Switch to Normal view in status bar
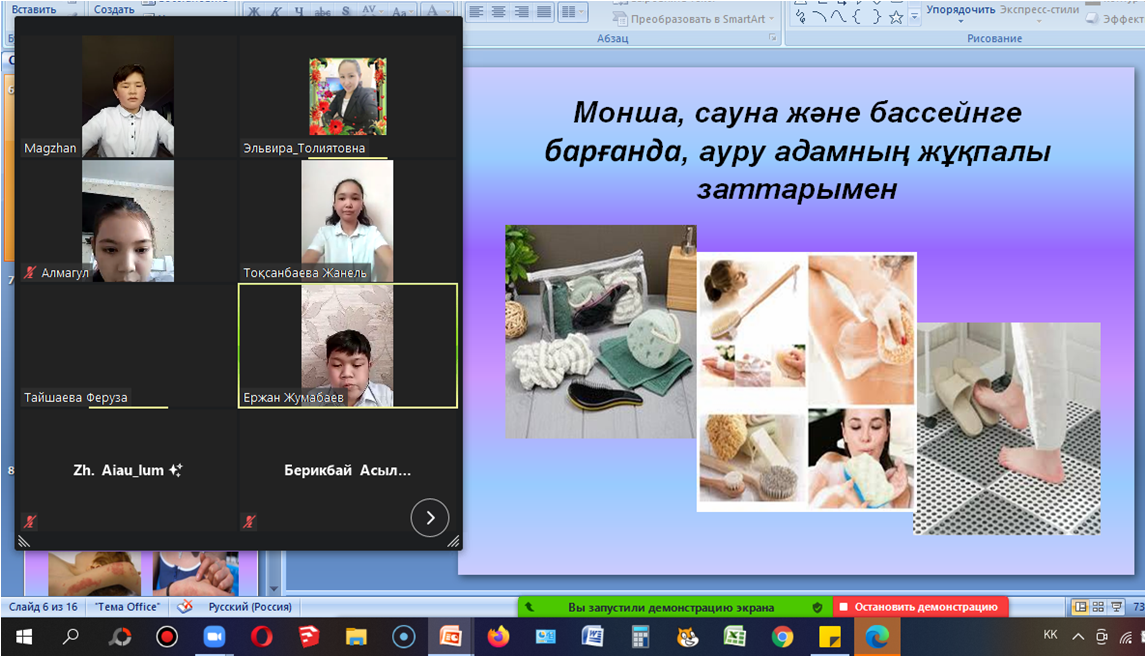Viewport: 1146px width, 657px height. click(x=1080, y=607)
